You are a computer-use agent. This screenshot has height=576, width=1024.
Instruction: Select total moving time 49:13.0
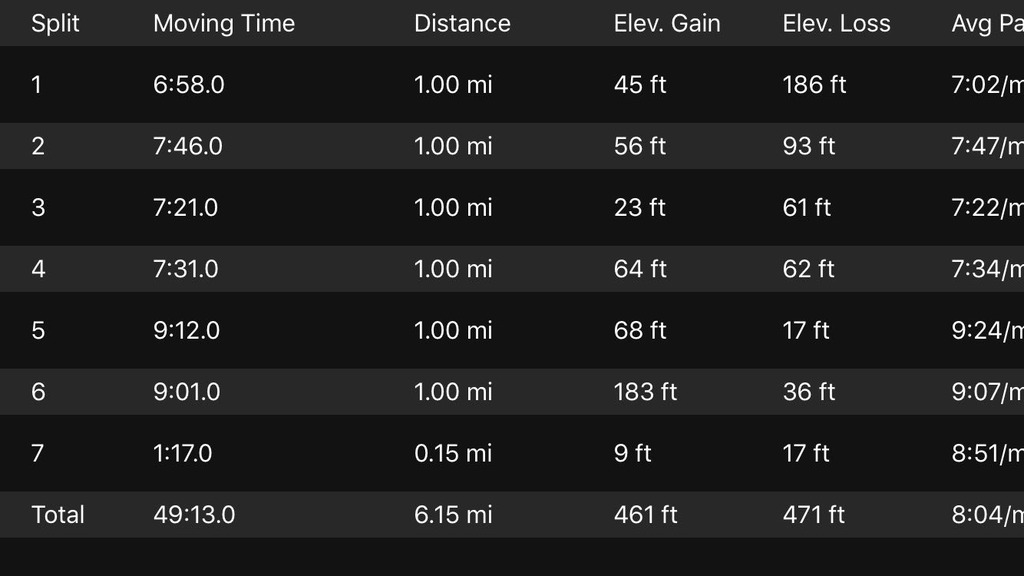coord(194,515)
